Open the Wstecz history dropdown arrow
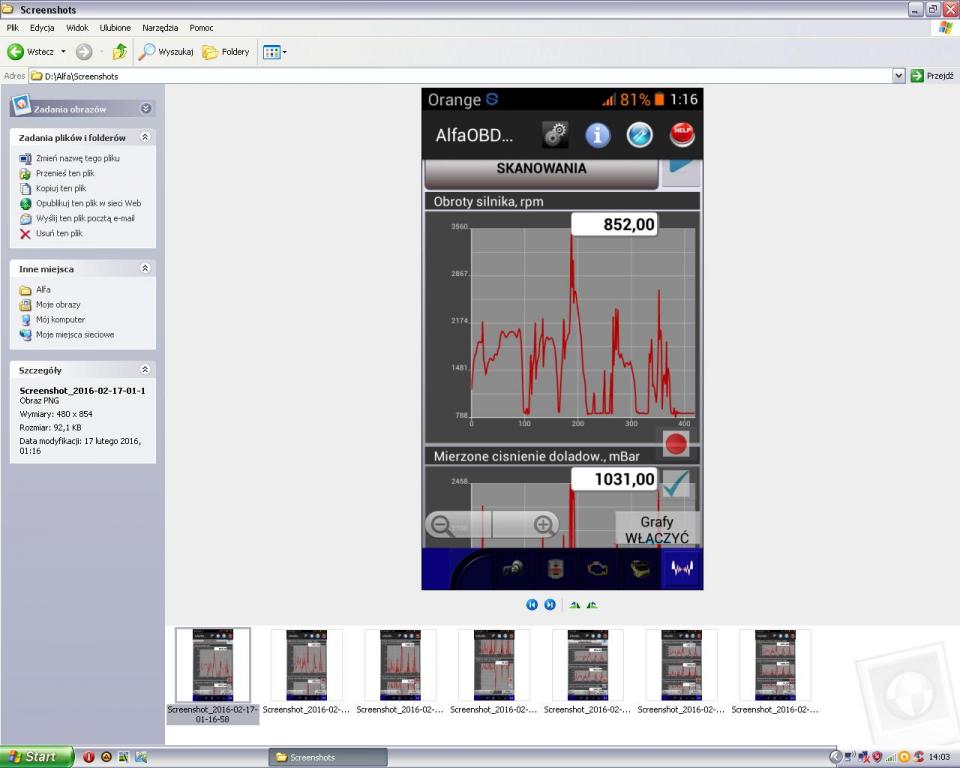This screenshot has height=768, width=960. pyautogui.click(x=63, y=52)
